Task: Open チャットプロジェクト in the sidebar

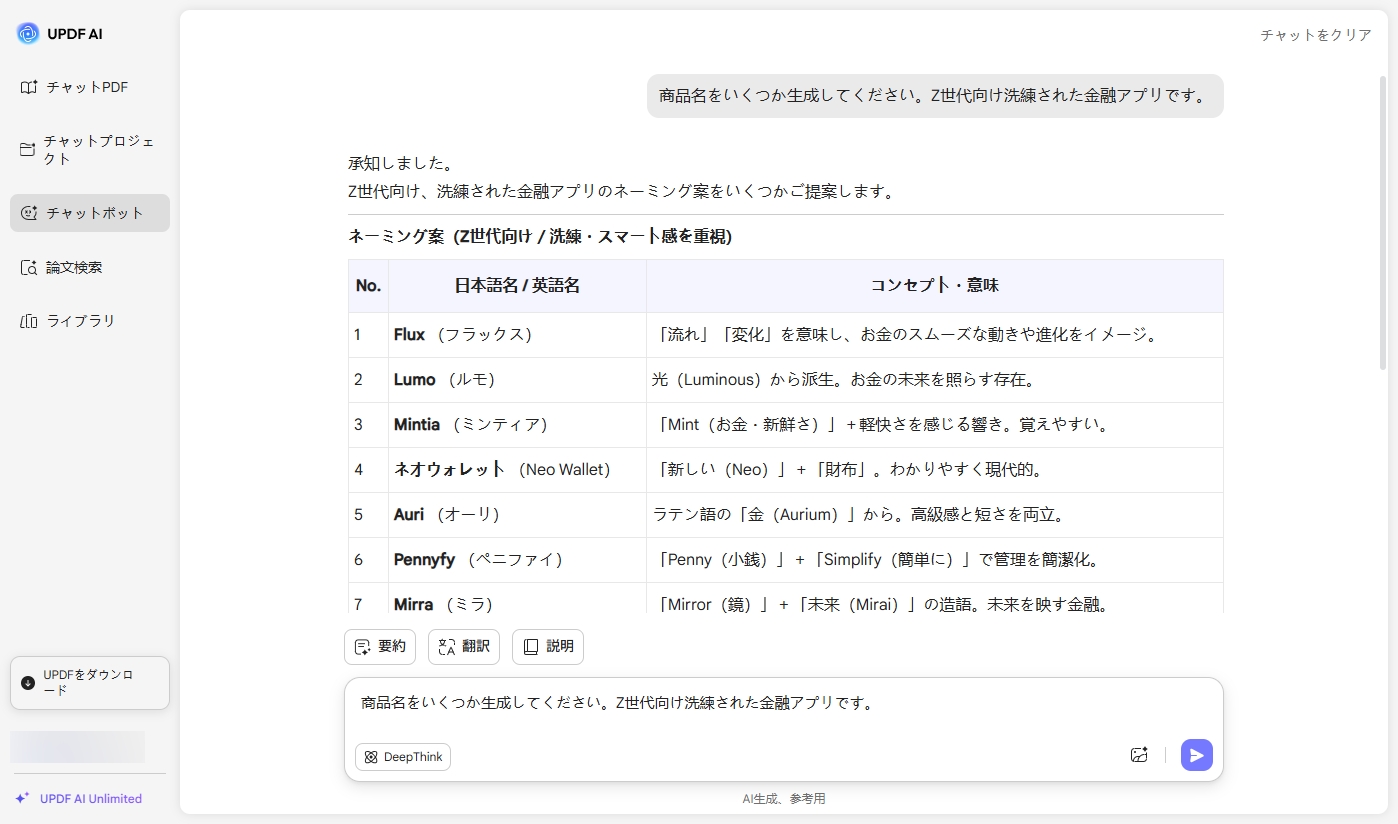Action: coord(90,150)
